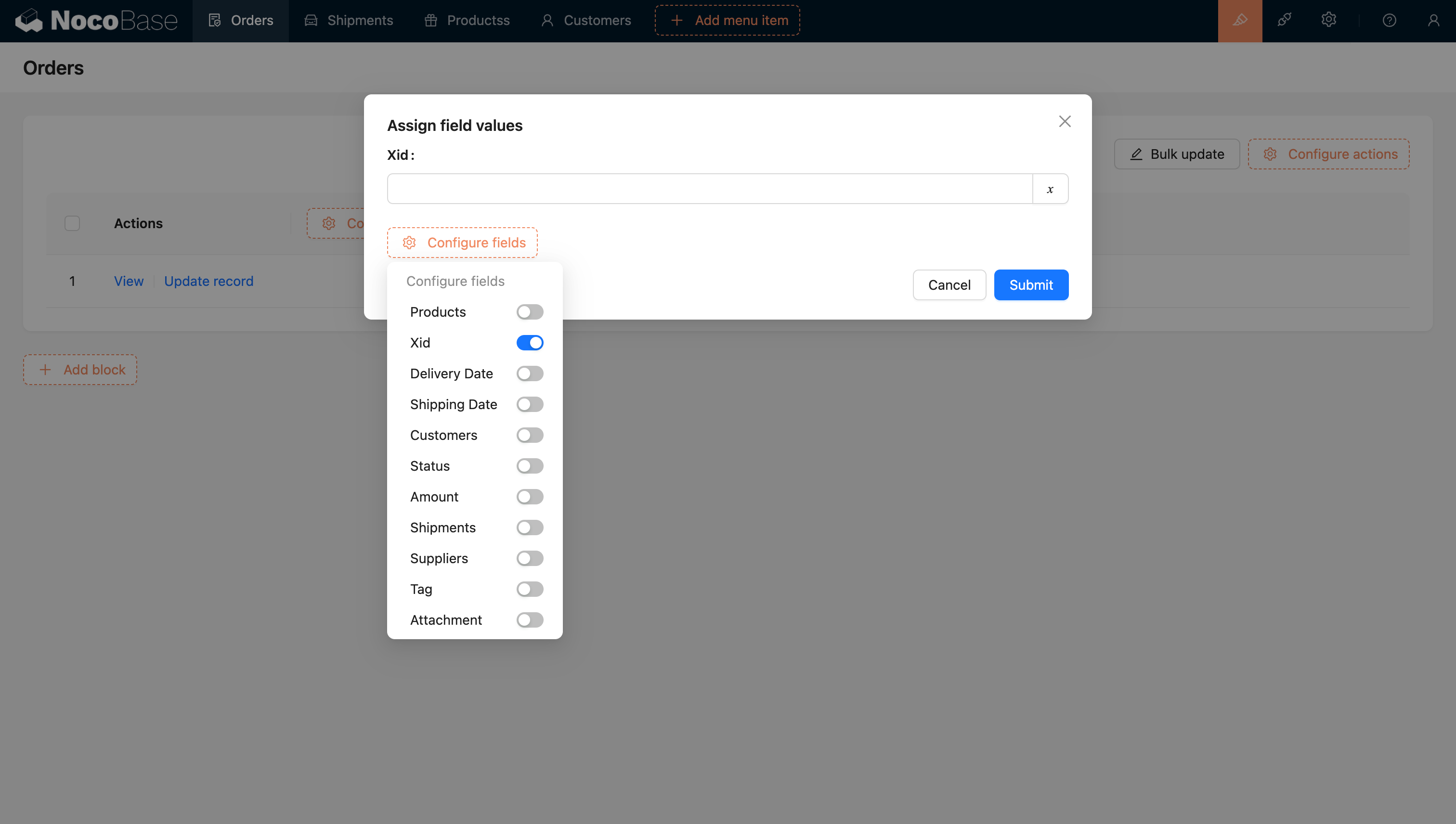
Task: Open the Add block menu
Action: click(x=80, y=370)
